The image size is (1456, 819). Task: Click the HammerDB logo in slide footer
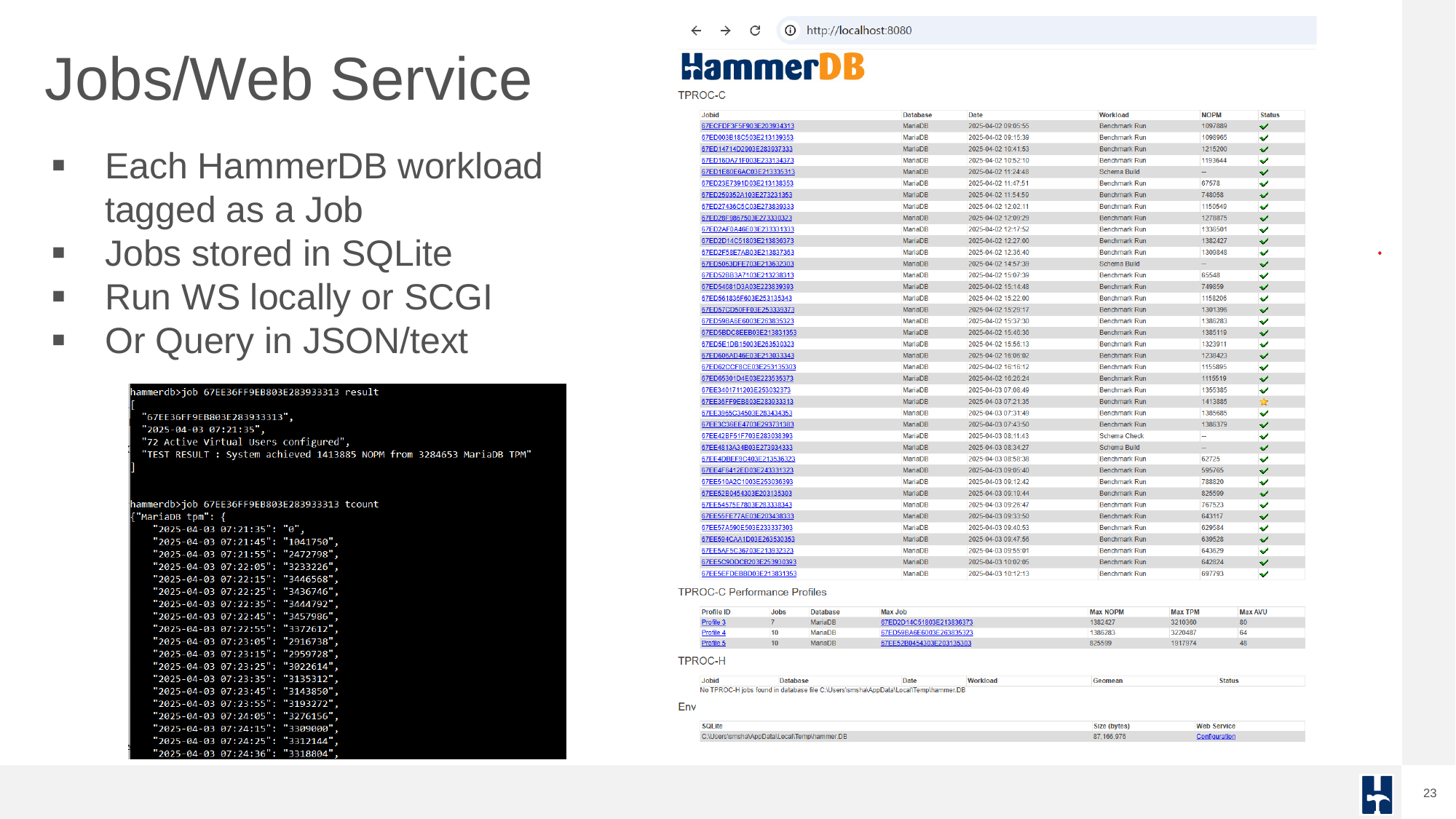[x=1377, y=794]
